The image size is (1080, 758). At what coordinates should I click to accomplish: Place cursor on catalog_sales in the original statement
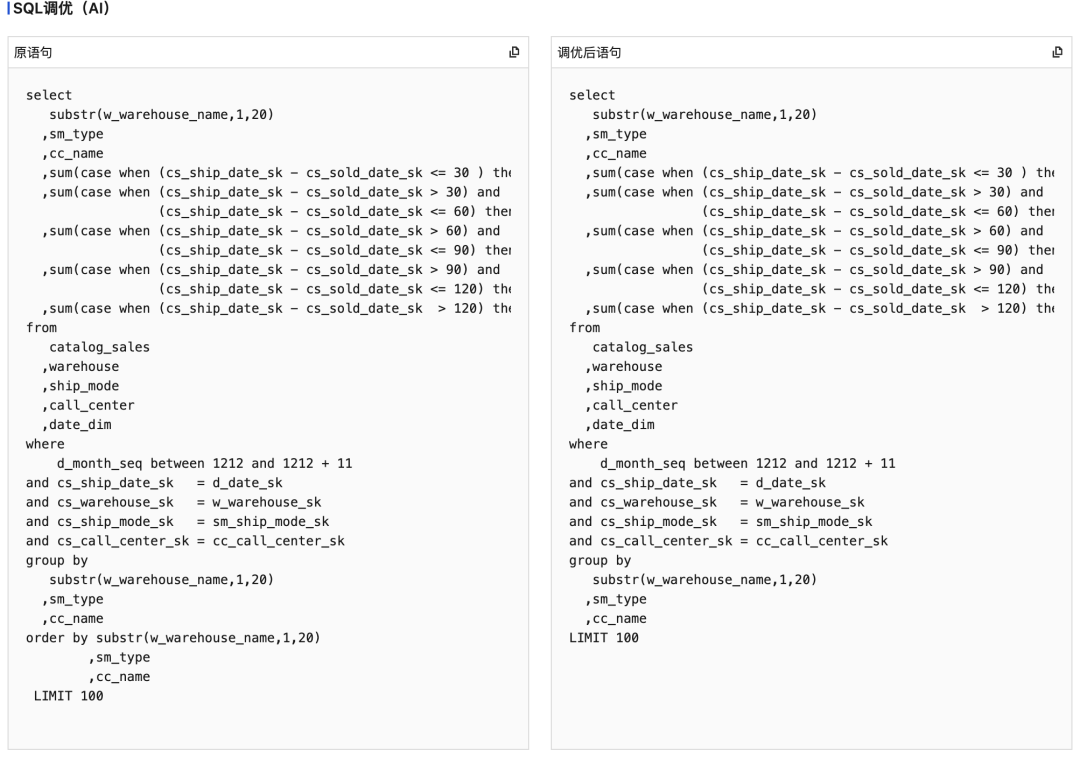[99, 348]
